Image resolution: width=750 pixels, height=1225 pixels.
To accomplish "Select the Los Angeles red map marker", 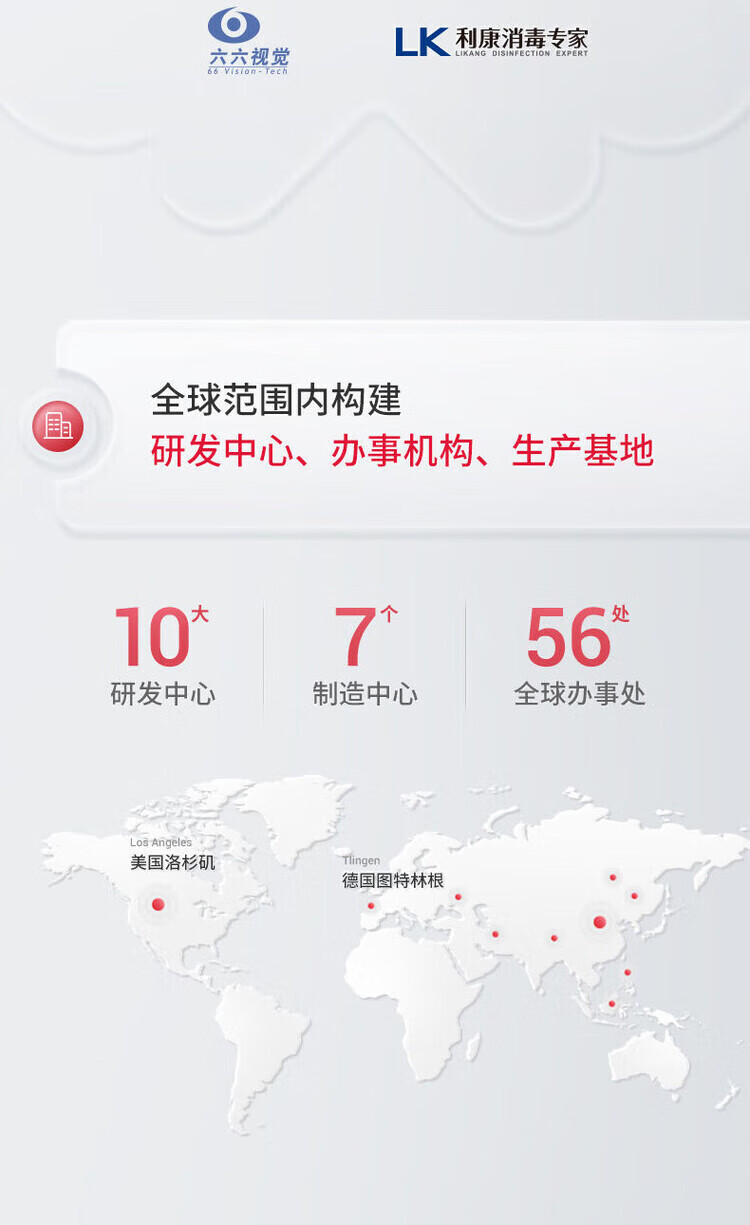I will click(x=158, y=904).
